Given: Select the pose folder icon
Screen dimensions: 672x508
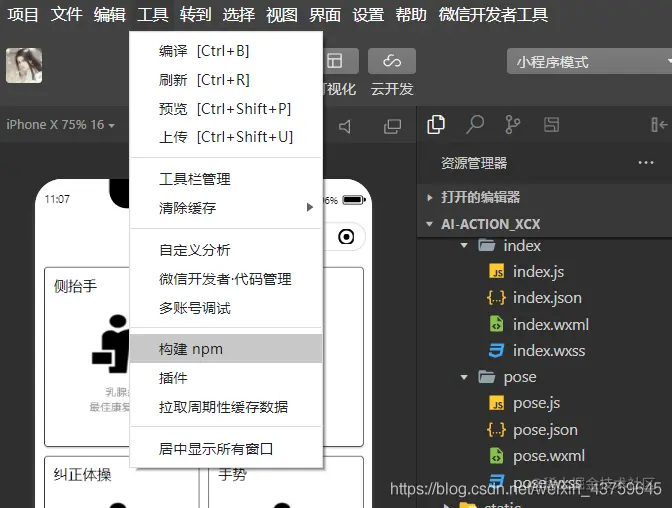Looking at the screenshot, I should (486, 377).
